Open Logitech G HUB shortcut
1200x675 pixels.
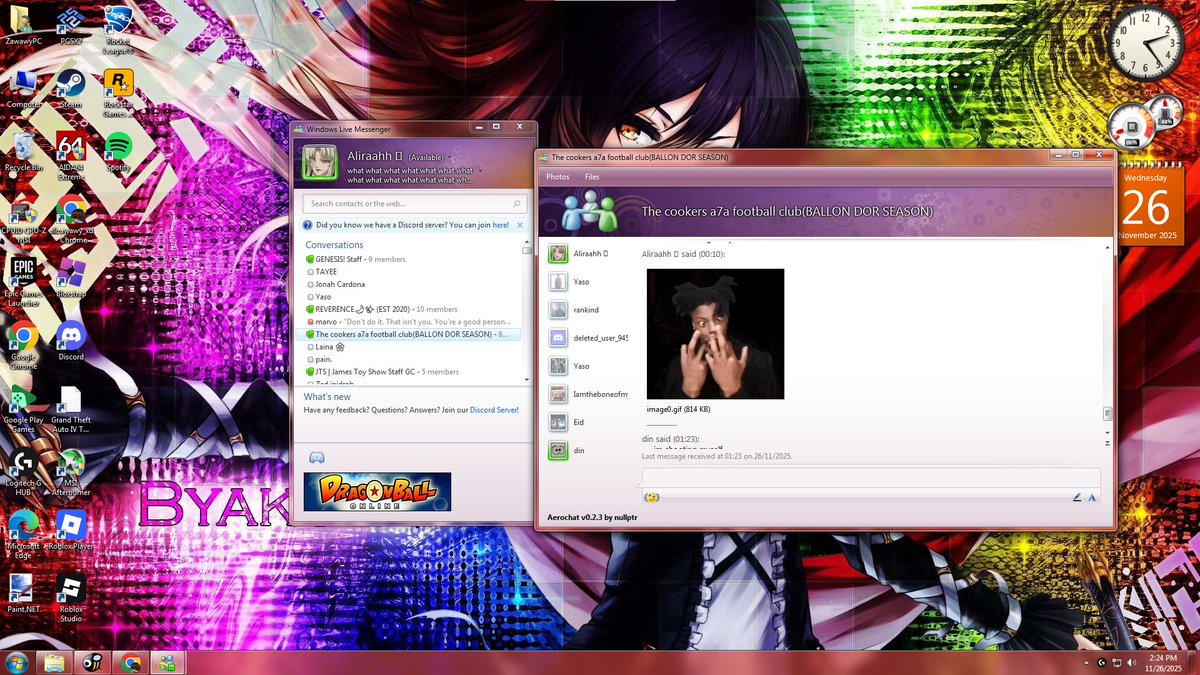23,472
